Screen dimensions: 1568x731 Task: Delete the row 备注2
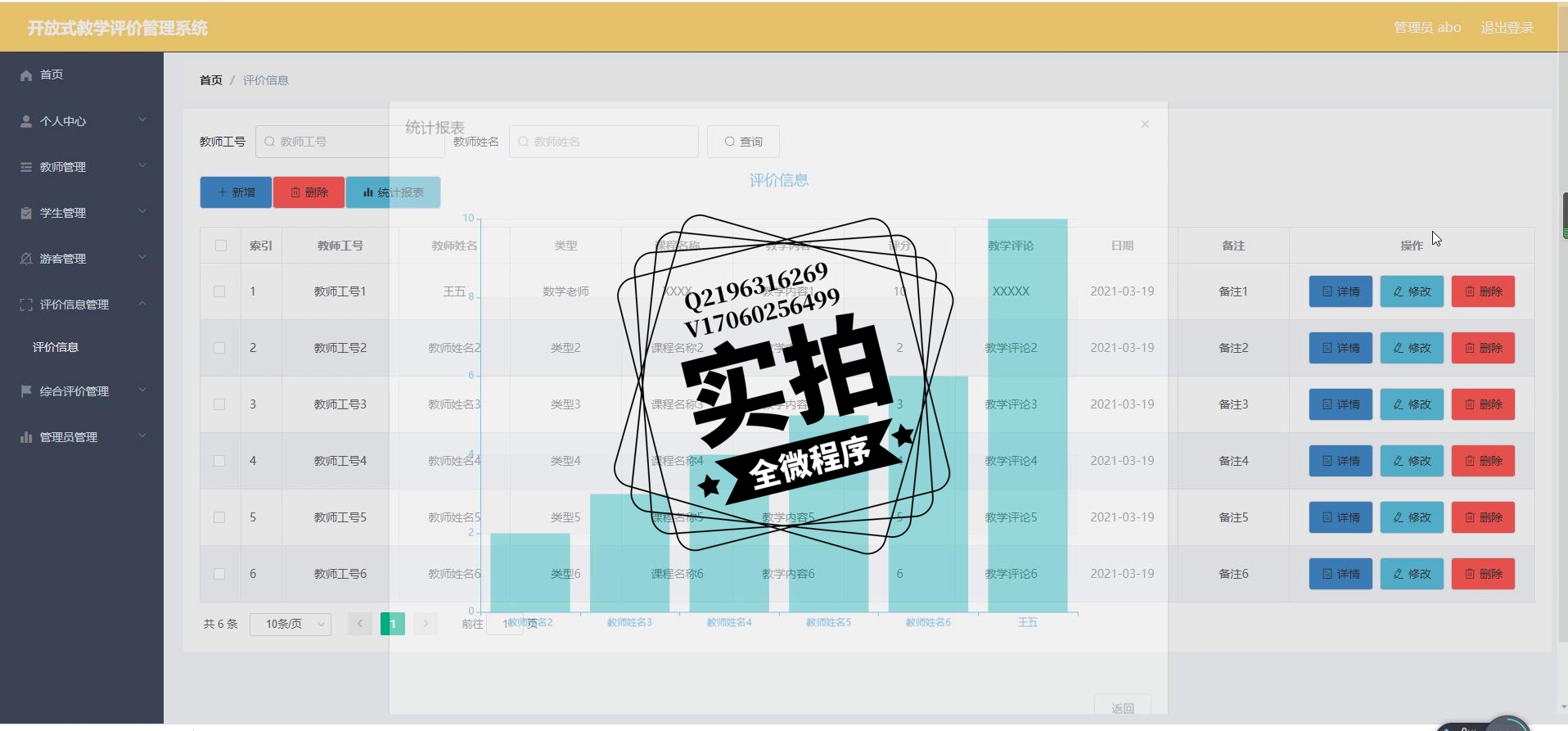1483,348
